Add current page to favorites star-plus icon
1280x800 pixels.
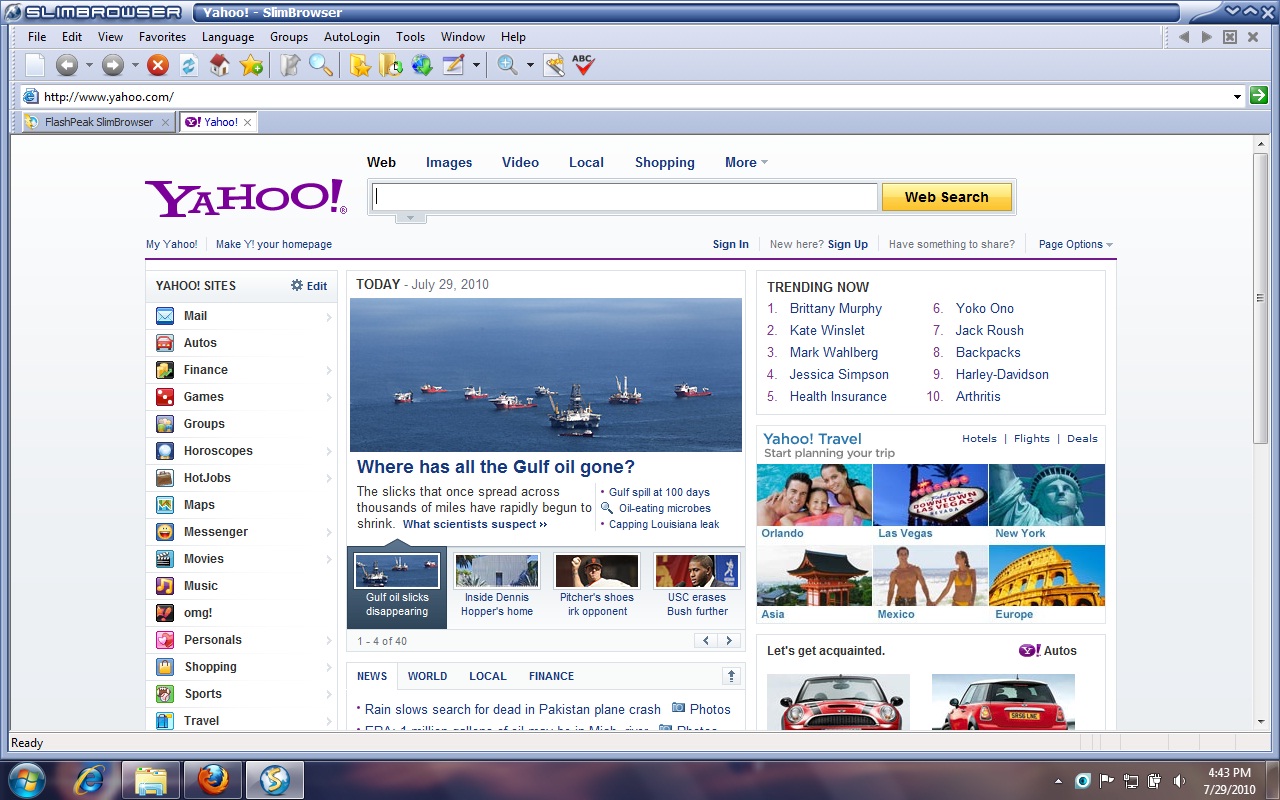click(251, 65)
